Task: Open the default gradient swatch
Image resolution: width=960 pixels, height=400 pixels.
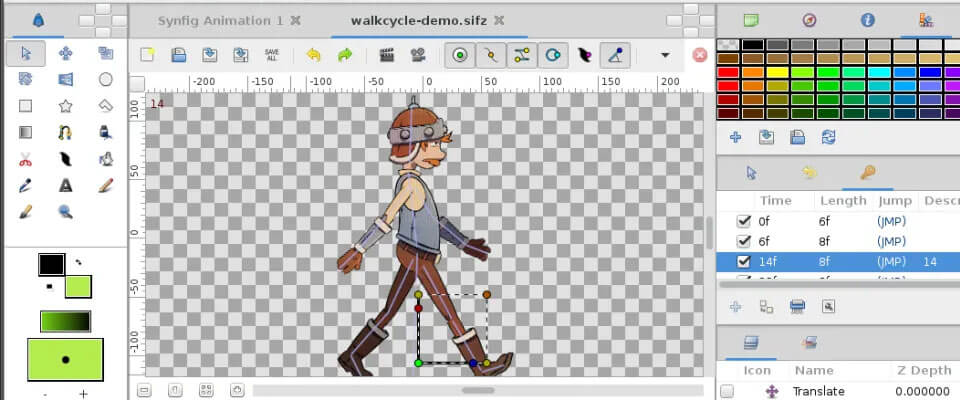Action: tap(66, 321)
